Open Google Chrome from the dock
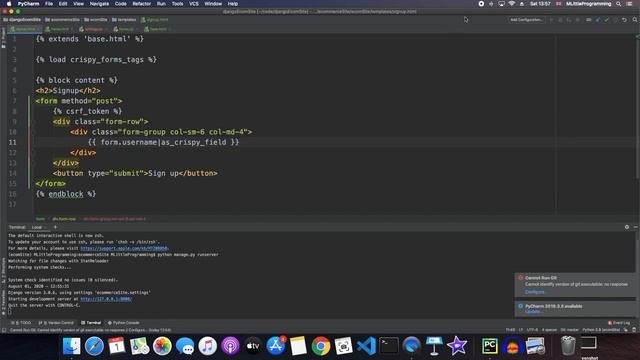640x360 pixels. click(321, 346)
